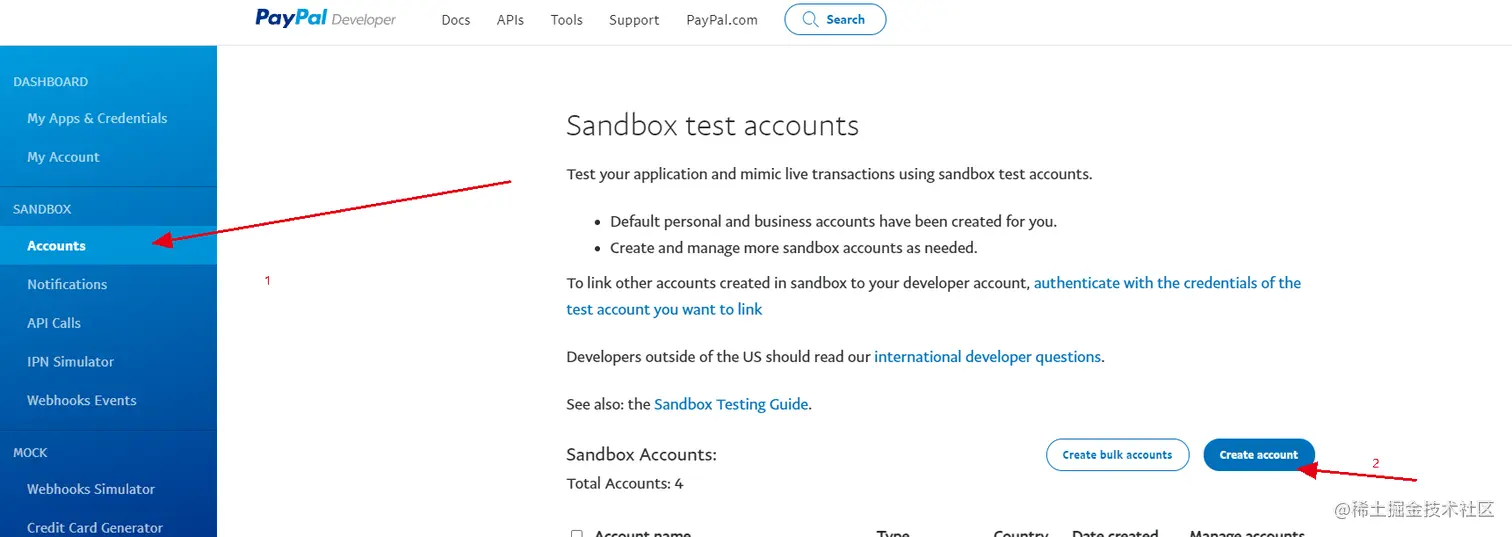Click the Search button in header
Image resolution: width=1512 pixels, height=537 pixels.
(x=835, y=19)
